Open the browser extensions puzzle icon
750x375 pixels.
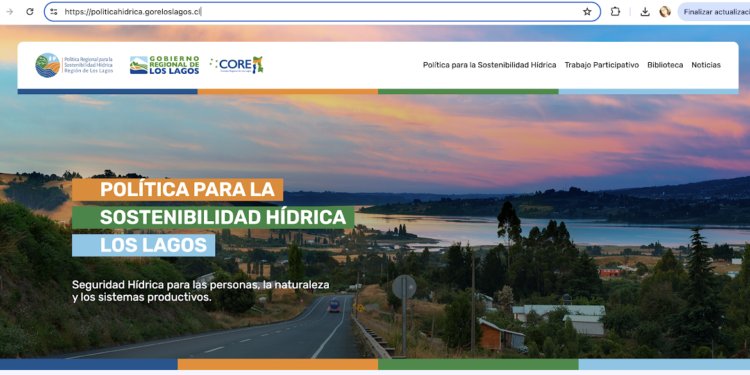[x=615, y=12]
